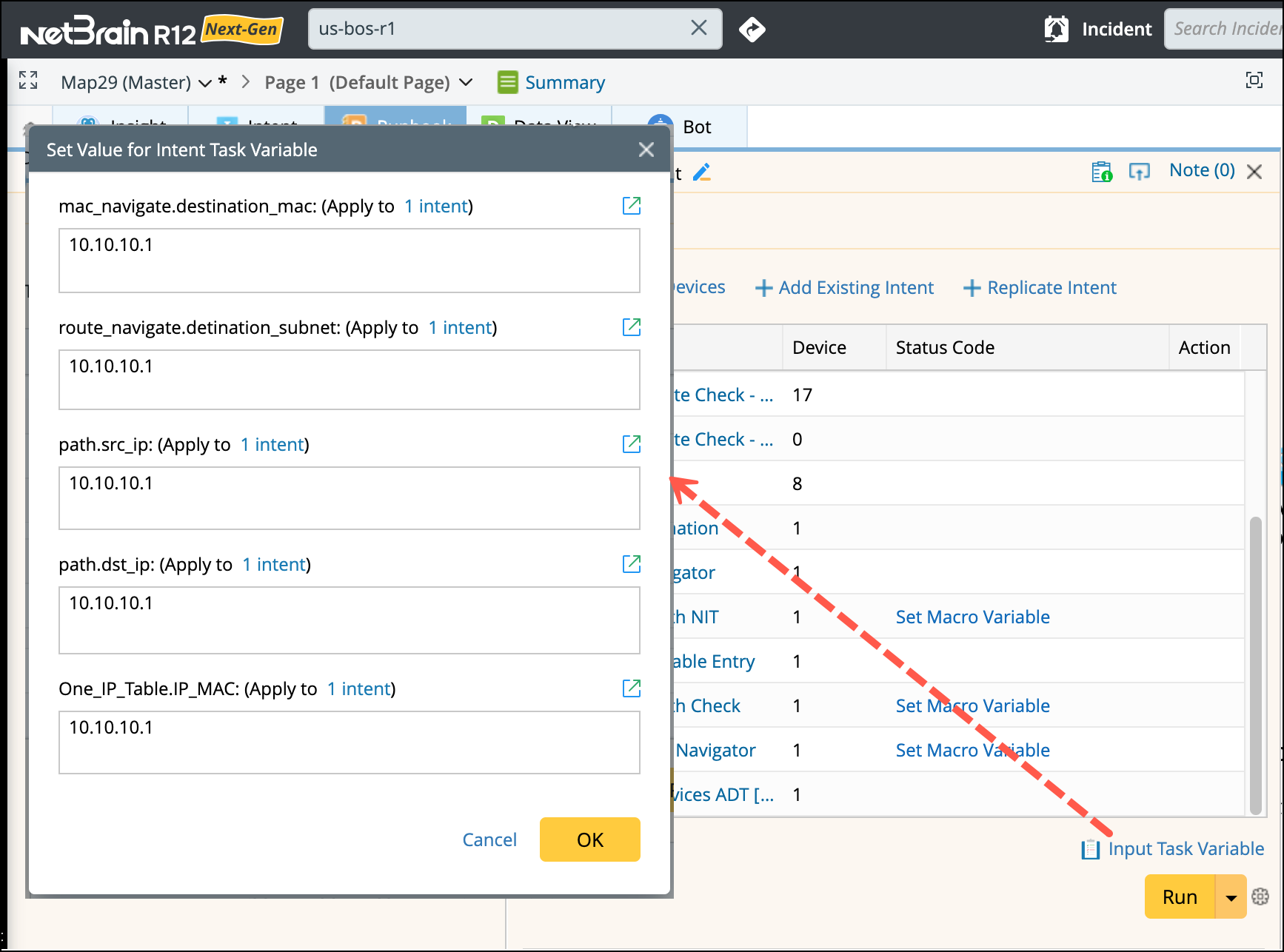Click the pencil edit icon in runbook header
The image size is (1284, 952).
coord(701,172)
